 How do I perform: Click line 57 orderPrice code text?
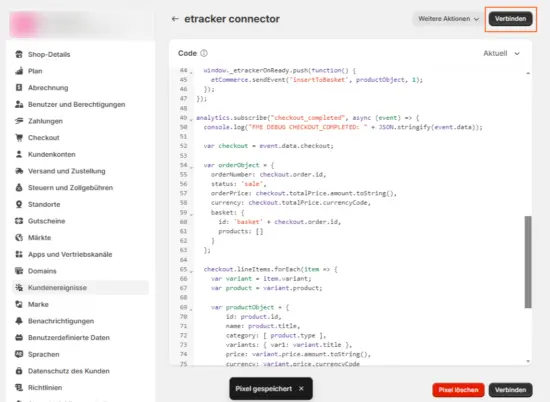tap(304, 193)
